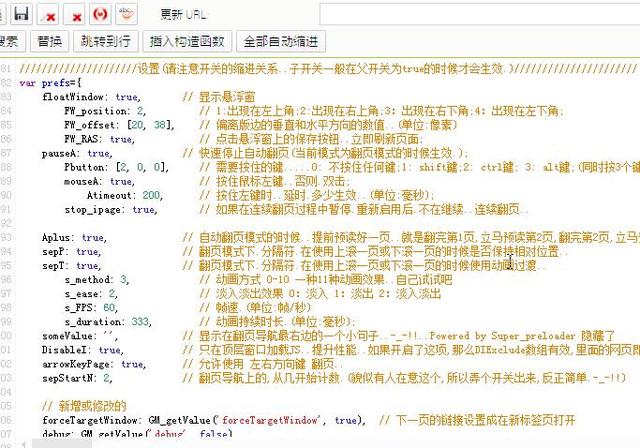
Task: Click the 跳转到行 button
Action: click(106, 41)
